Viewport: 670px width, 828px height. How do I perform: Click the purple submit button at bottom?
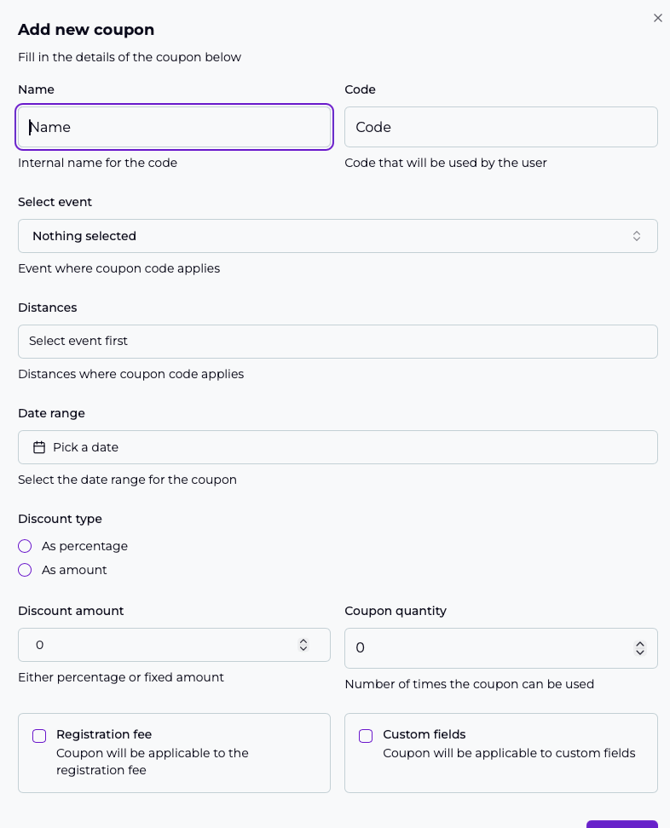(622, 824)
